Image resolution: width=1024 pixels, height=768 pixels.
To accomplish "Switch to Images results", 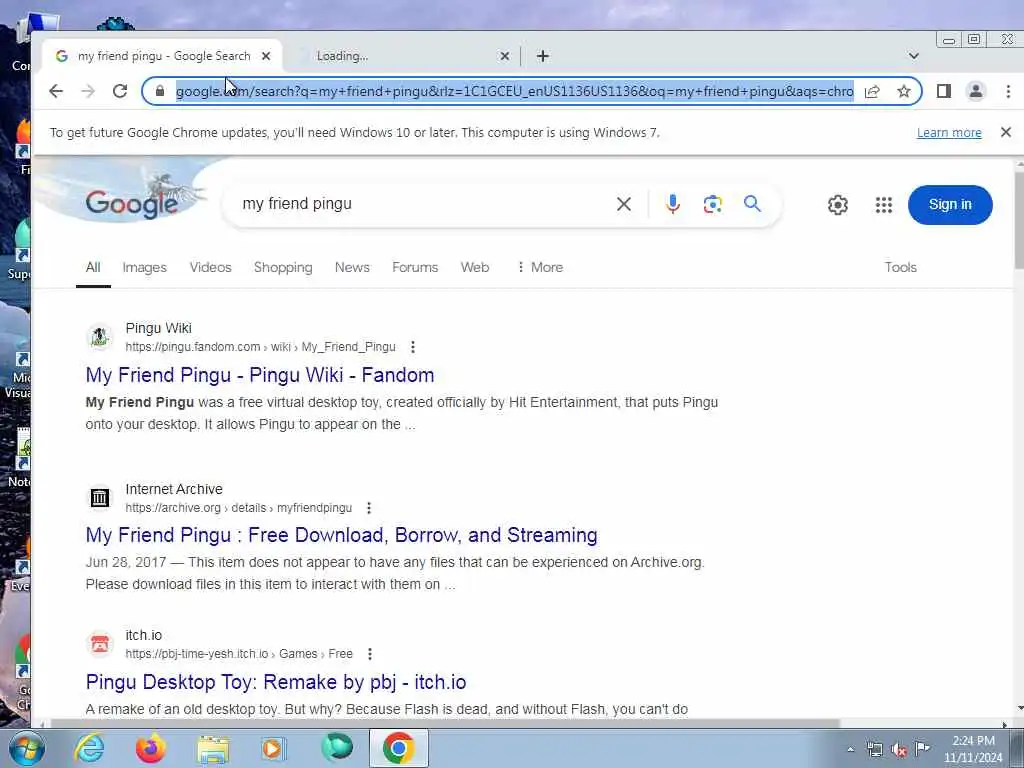I will click(x=144, y=267).
